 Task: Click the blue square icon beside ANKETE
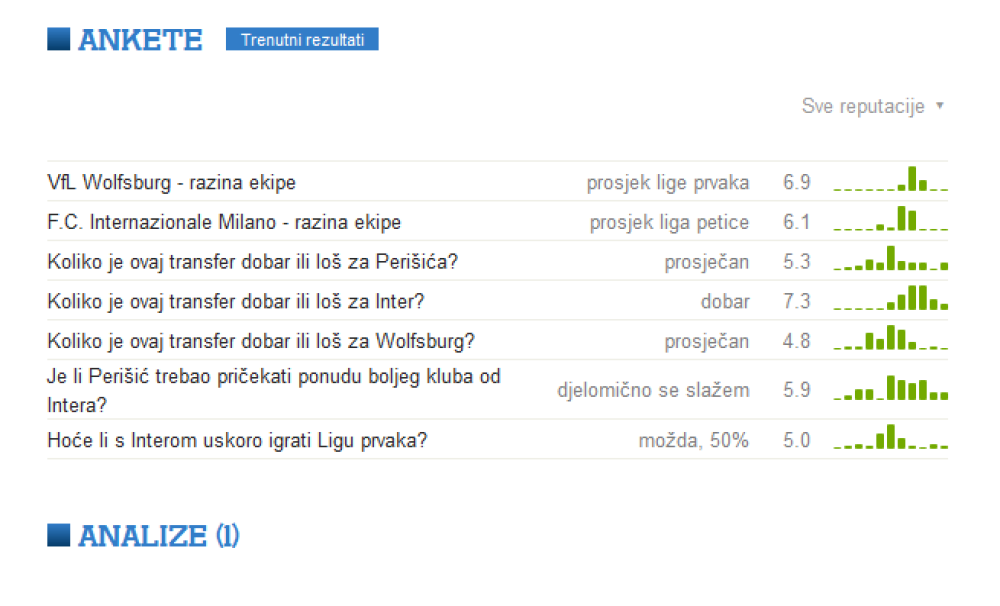[59, 39]
